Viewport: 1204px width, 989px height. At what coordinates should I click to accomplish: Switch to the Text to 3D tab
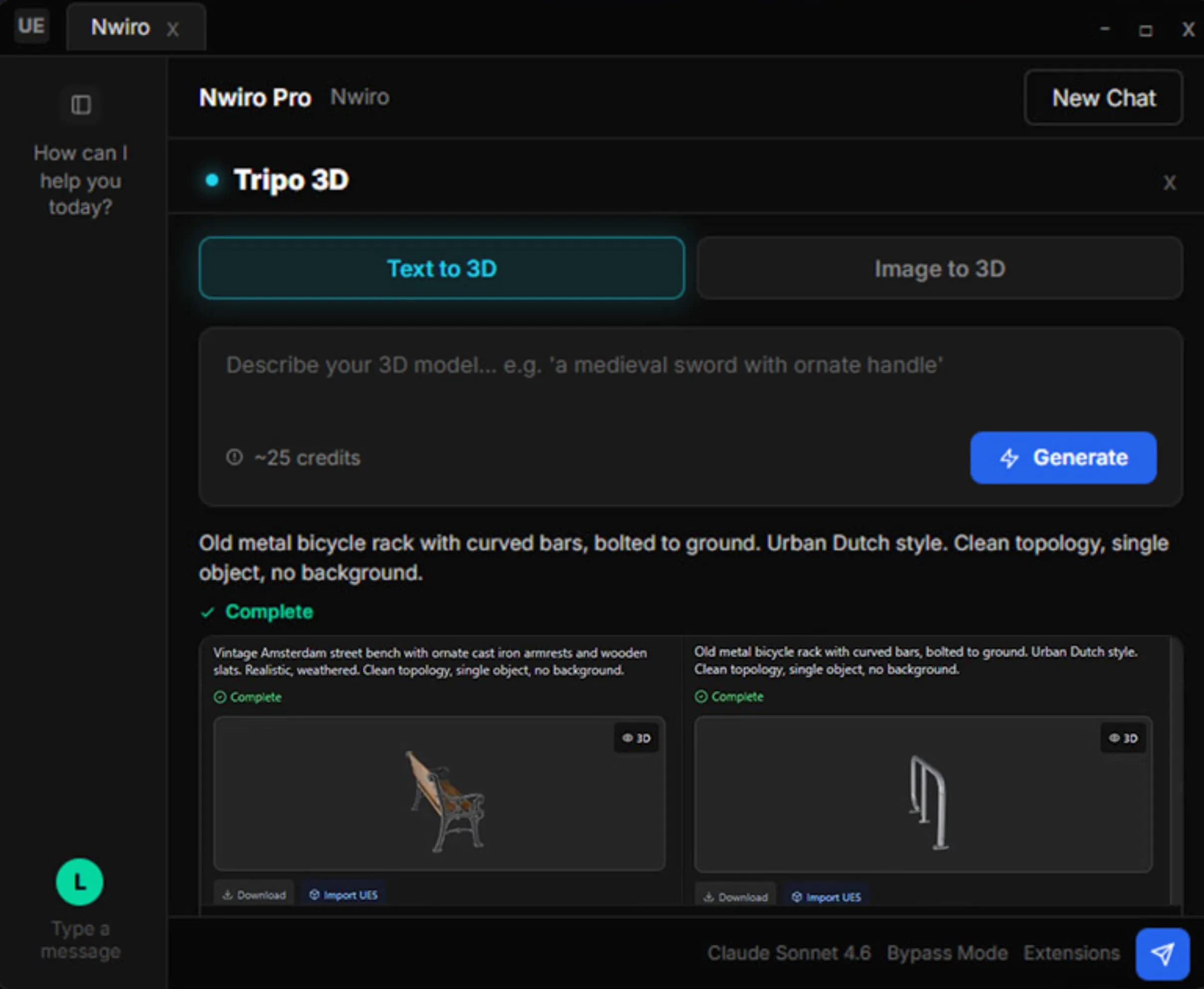[x=442, y=268]
